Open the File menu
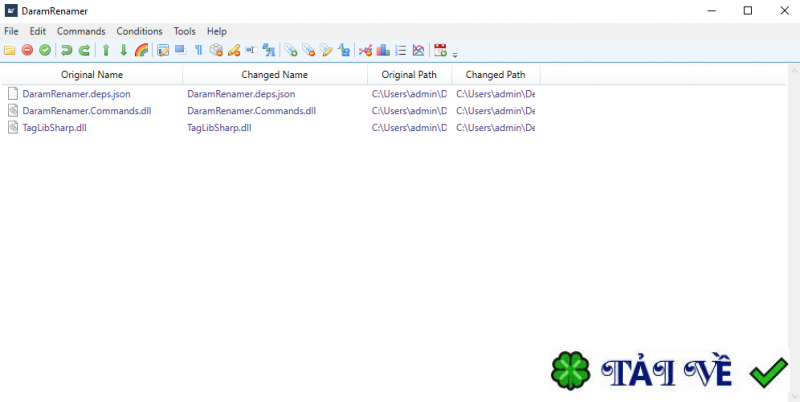The width and height of the screenshot is (800, 402). pos(11,31)
